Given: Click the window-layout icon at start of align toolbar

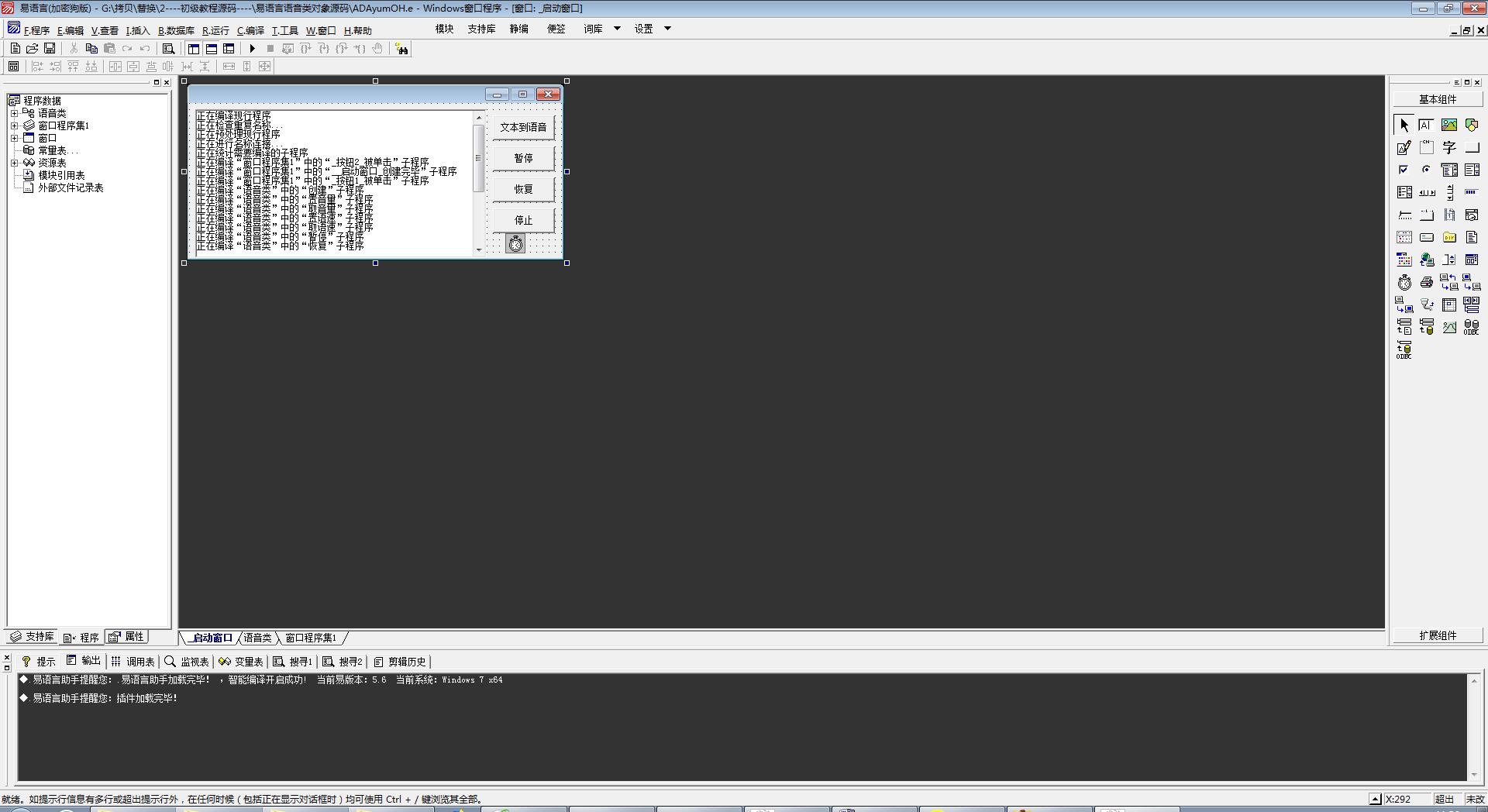Looking at the screenshot, I should coord(14,67).
